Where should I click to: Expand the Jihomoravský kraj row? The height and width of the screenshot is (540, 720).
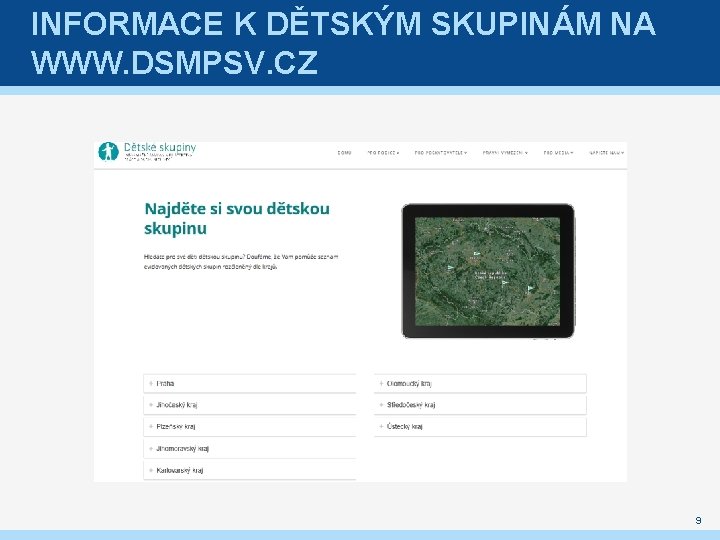coord(250,449)
